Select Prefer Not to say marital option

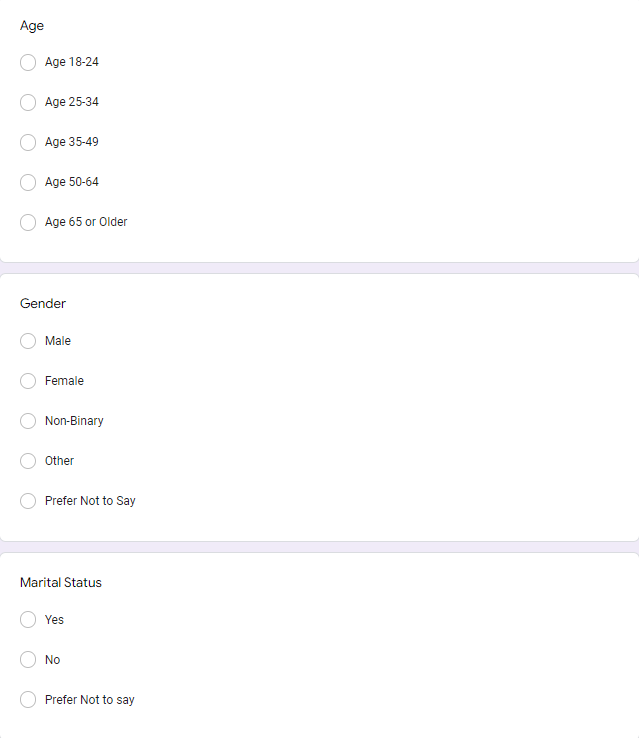[28, 699]
